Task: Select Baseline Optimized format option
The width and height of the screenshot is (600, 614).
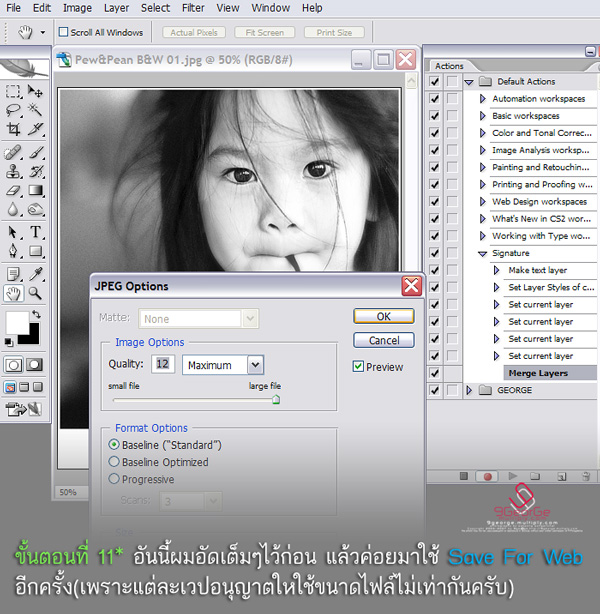Action: tap(114, 462)
